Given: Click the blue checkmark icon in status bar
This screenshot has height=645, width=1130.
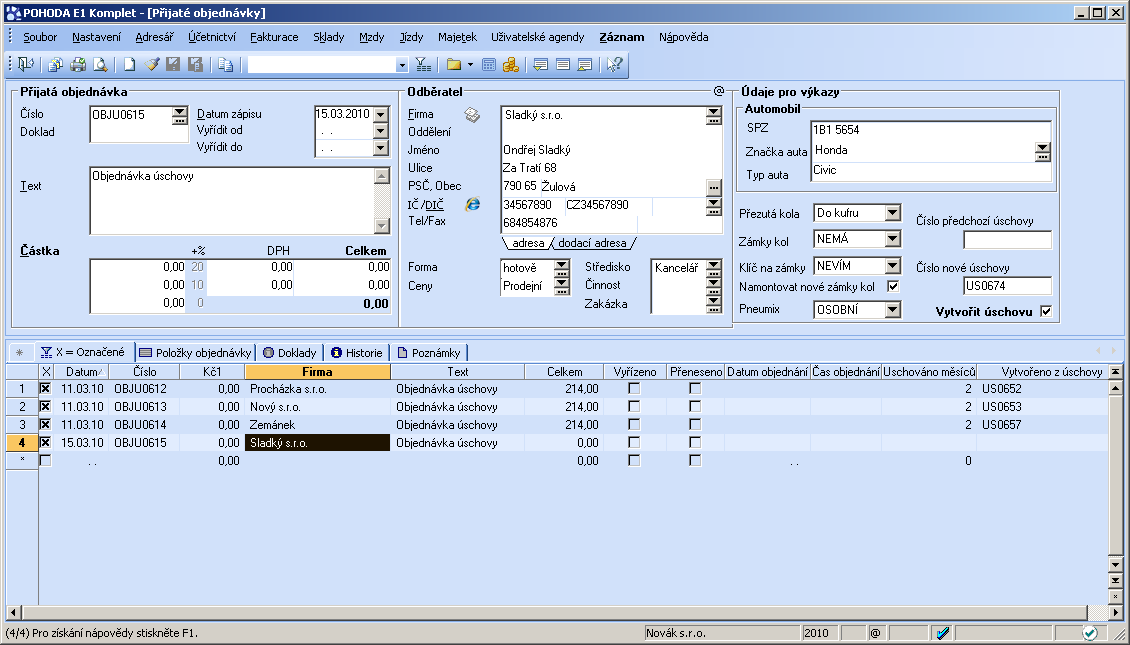Looking at the screenshot, I should click(x=943, y=633).
